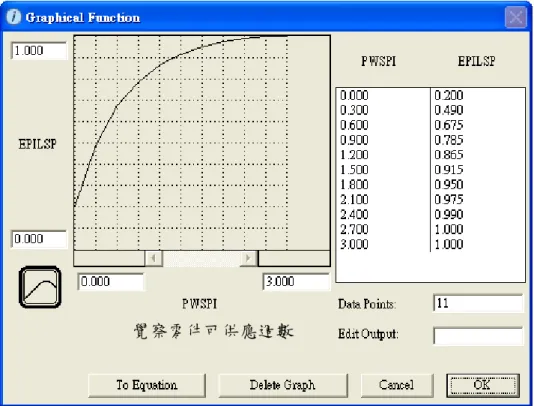Viewport: 534px width, 406px height.
Task: Click the Edit Output input field
Action: tap(478, 335)
